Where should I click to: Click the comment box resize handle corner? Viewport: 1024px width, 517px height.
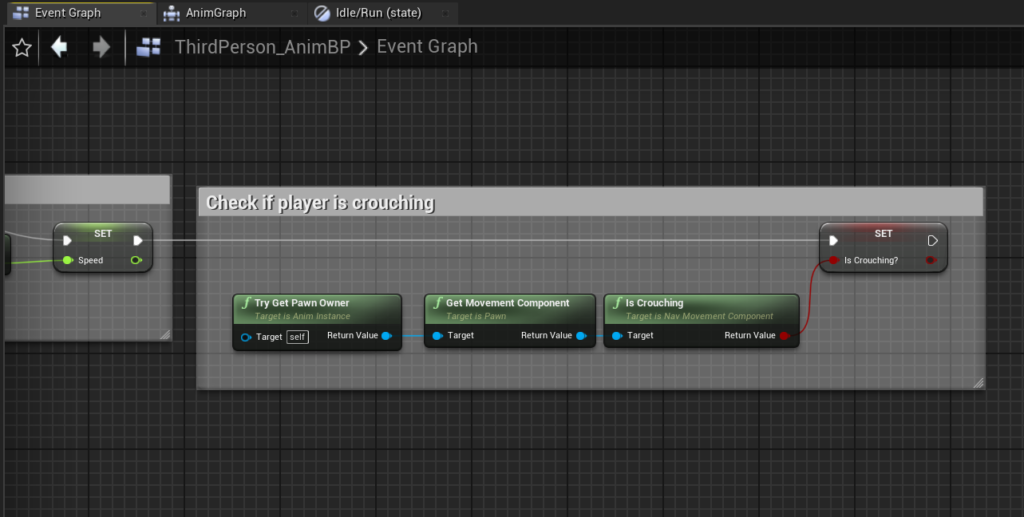(x=978, y=381)
